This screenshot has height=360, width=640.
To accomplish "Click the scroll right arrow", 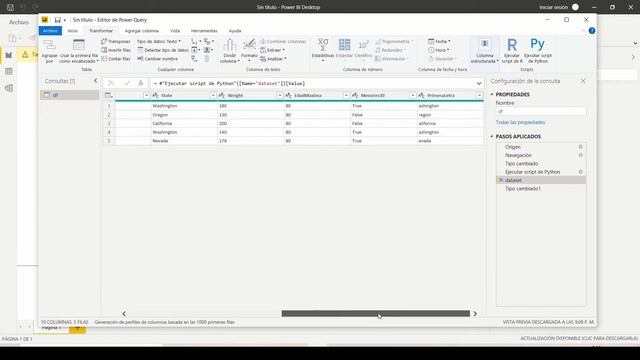I will [x=475, y=313].
